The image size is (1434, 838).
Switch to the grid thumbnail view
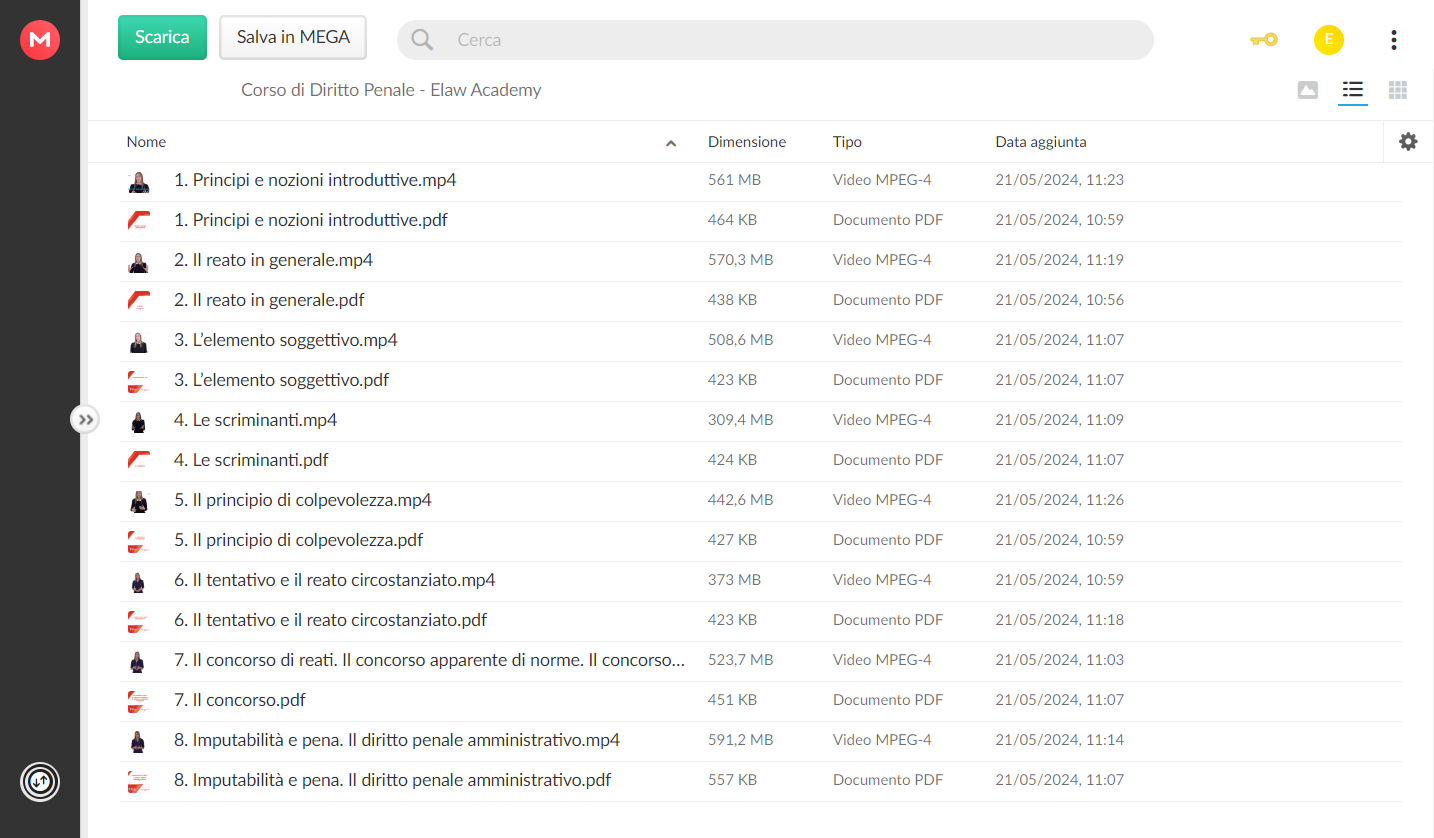tap(1398, 90)
